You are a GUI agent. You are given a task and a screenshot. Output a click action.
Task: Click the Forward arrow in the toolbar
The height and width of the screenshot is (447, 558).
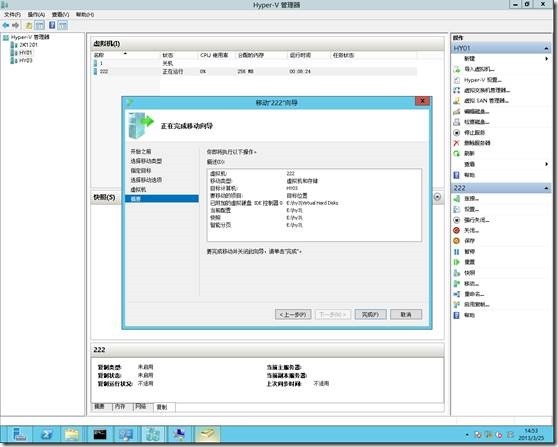pyautogui.click(x=16, y=25)
